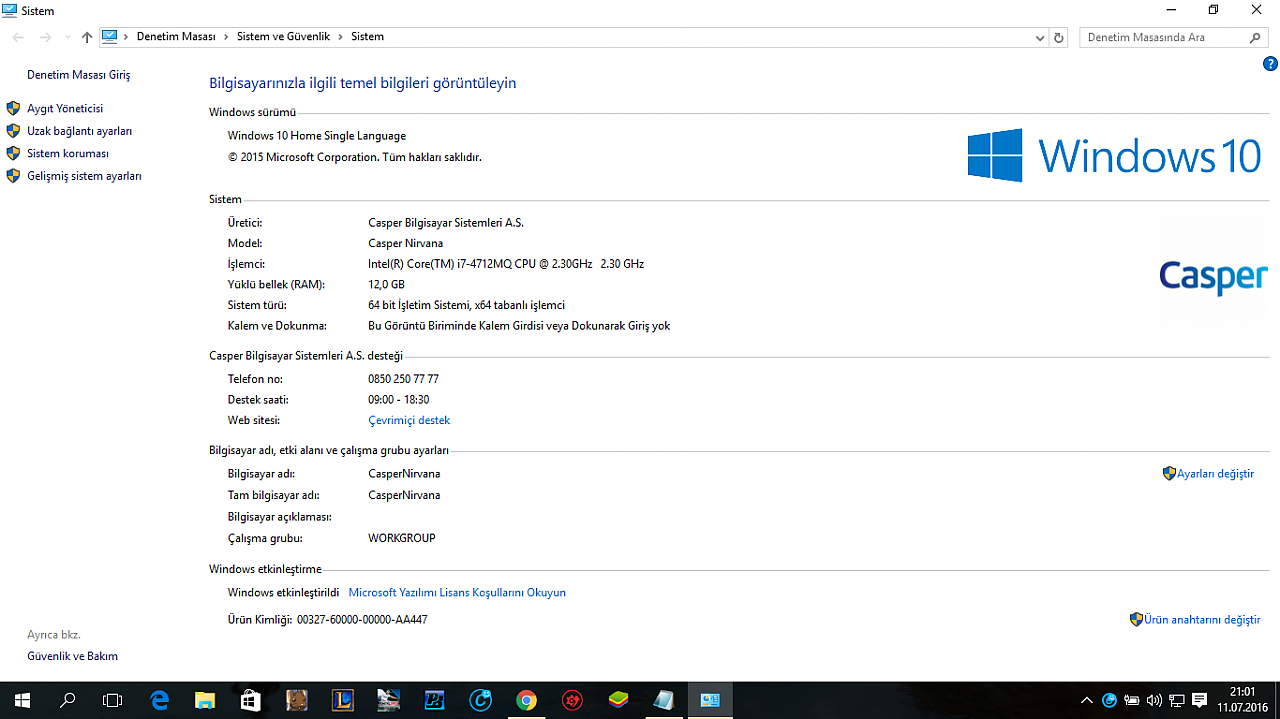Open the Windows Store taskbar icon

click(251, 701)
